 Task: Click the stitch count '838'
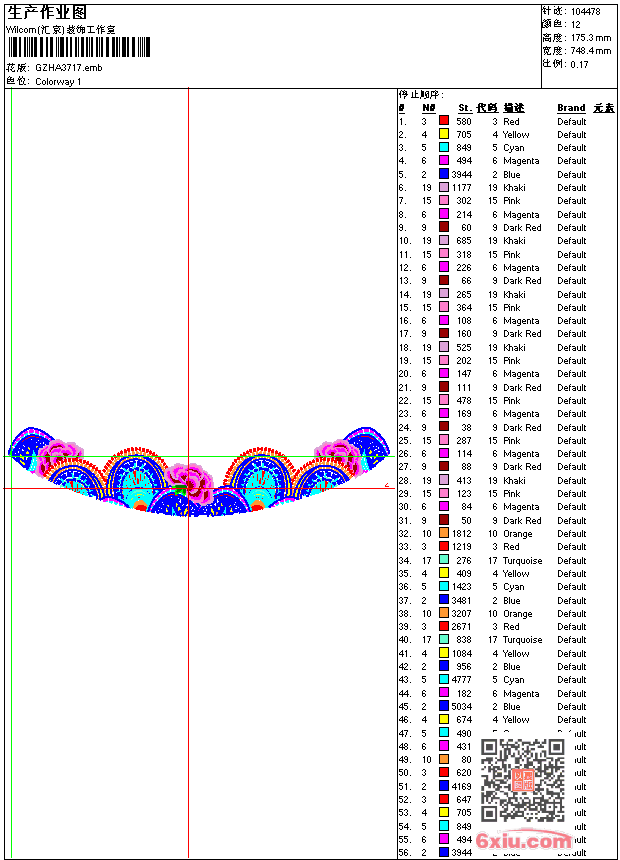coord(464,641)
